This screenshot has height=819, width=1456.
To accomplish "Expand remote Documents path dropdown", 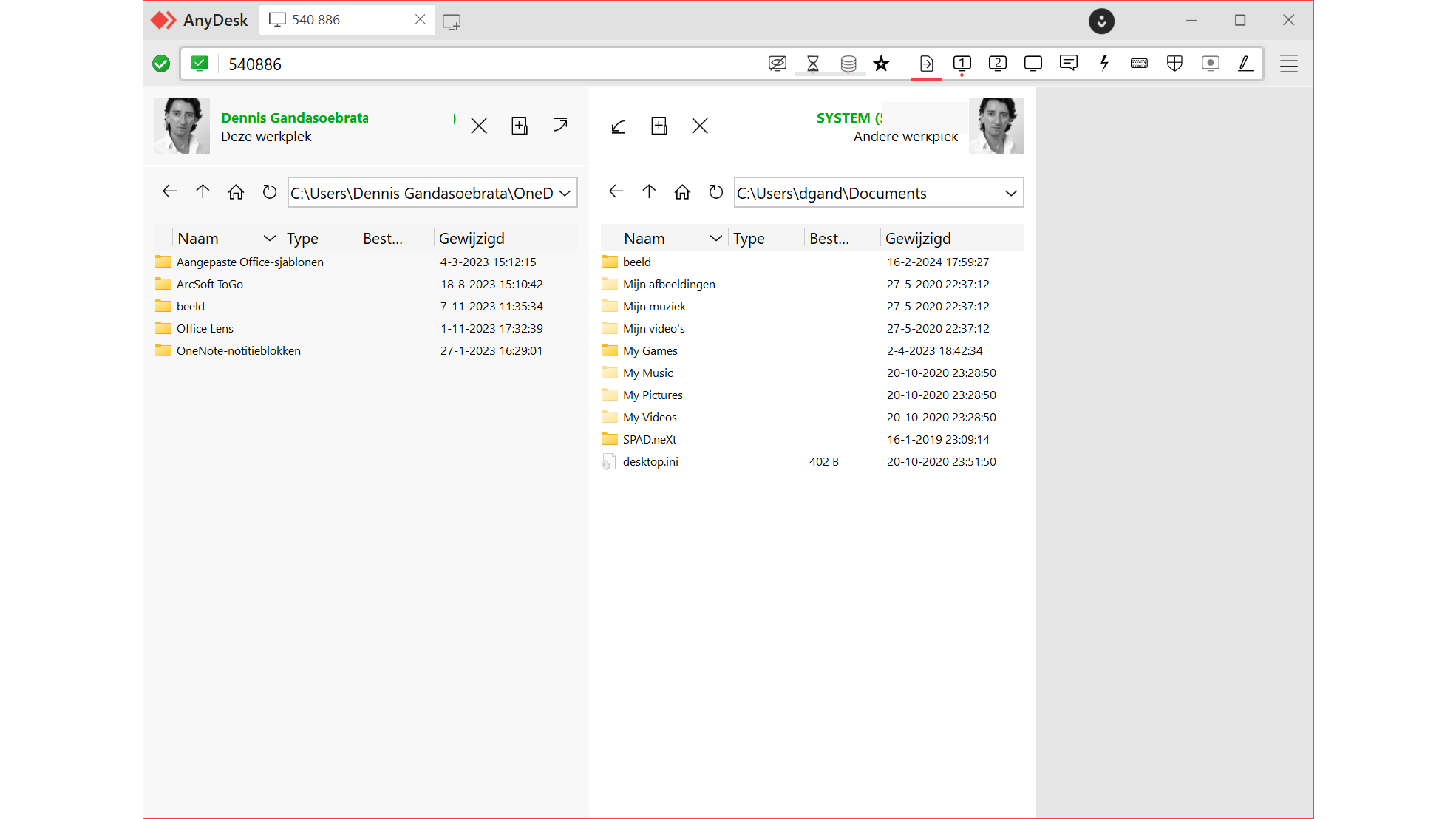I will point(1010,193).
